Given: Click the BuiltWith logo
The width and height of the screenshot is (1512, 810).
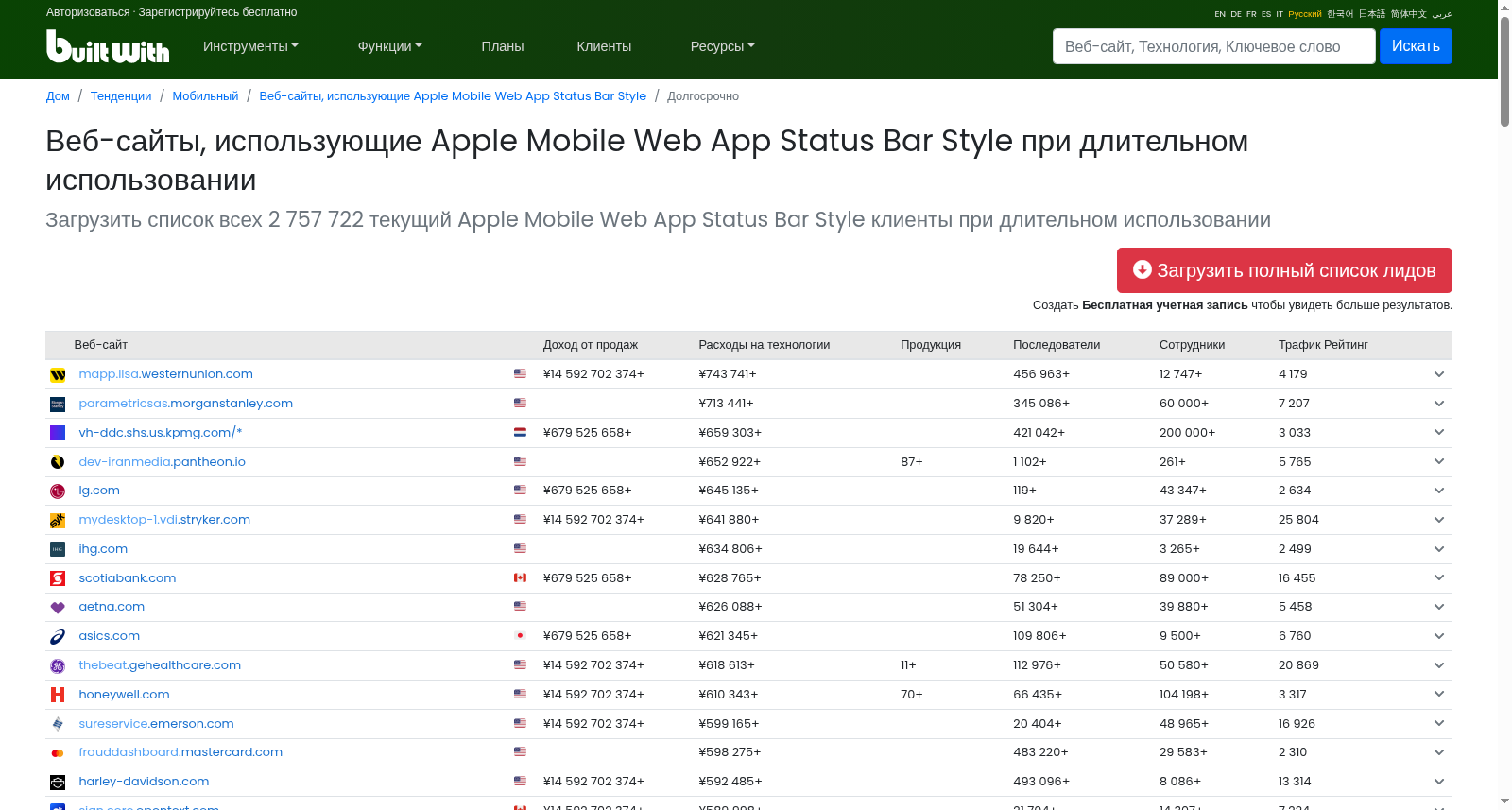Looking at the screenshot, I should [108, 46].
